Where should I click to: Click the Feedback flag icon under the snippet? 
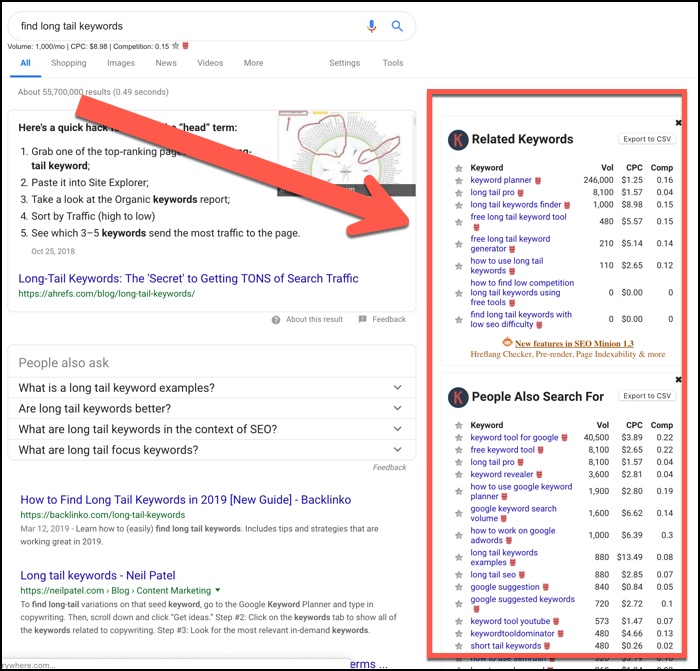coord(362,319)
